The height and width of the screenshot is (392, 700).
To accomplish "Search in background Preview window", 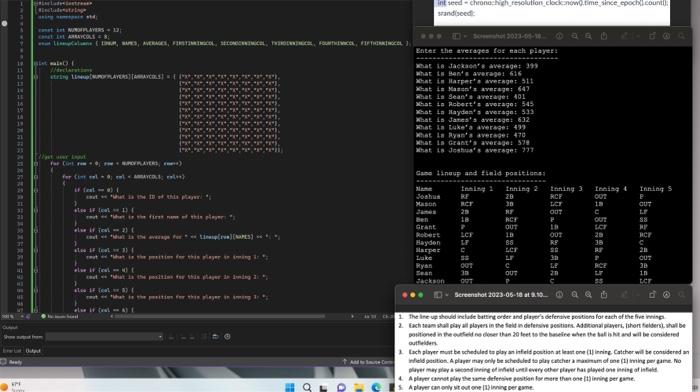I will click(x=682, y=36).
